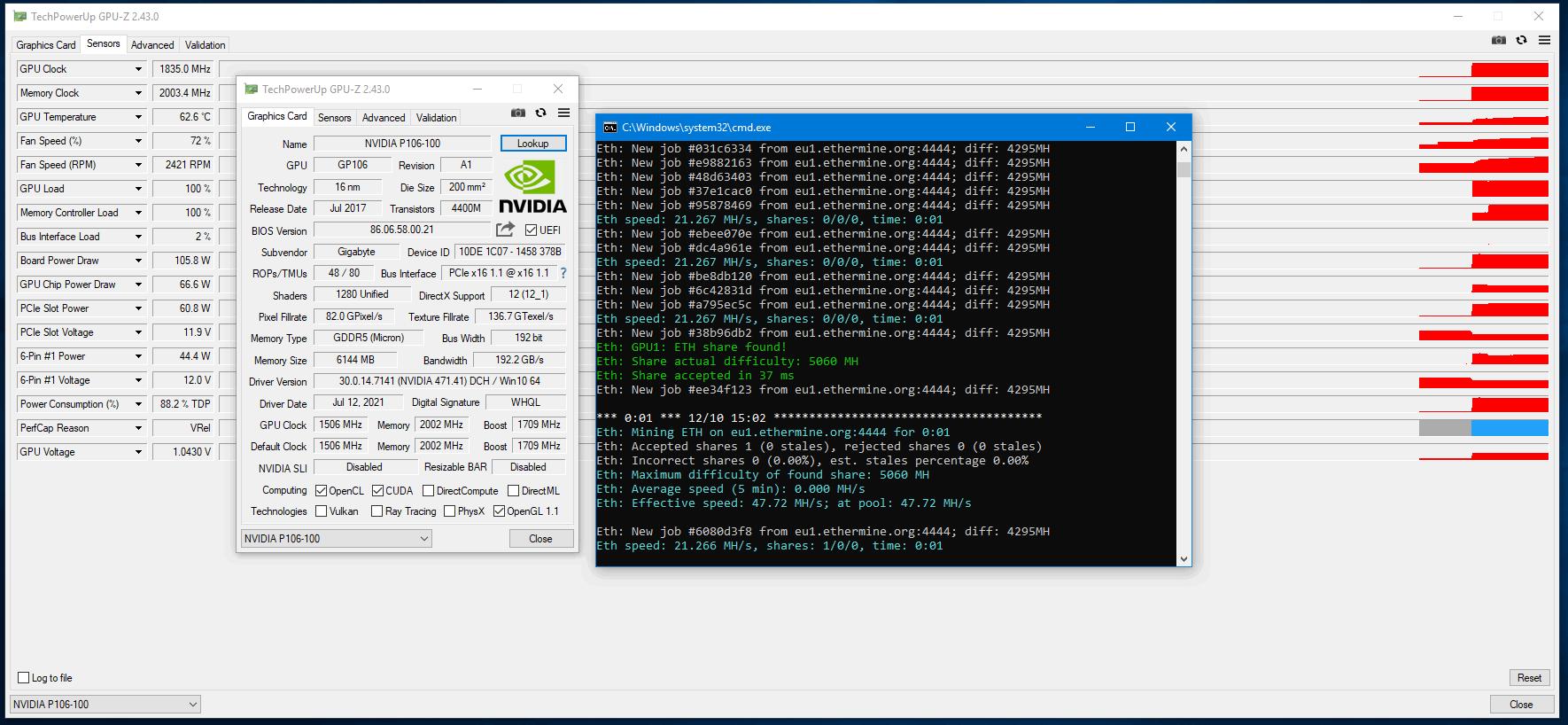
Task: Toggle DirectCompute checkbox
Action: click(429, 491)
